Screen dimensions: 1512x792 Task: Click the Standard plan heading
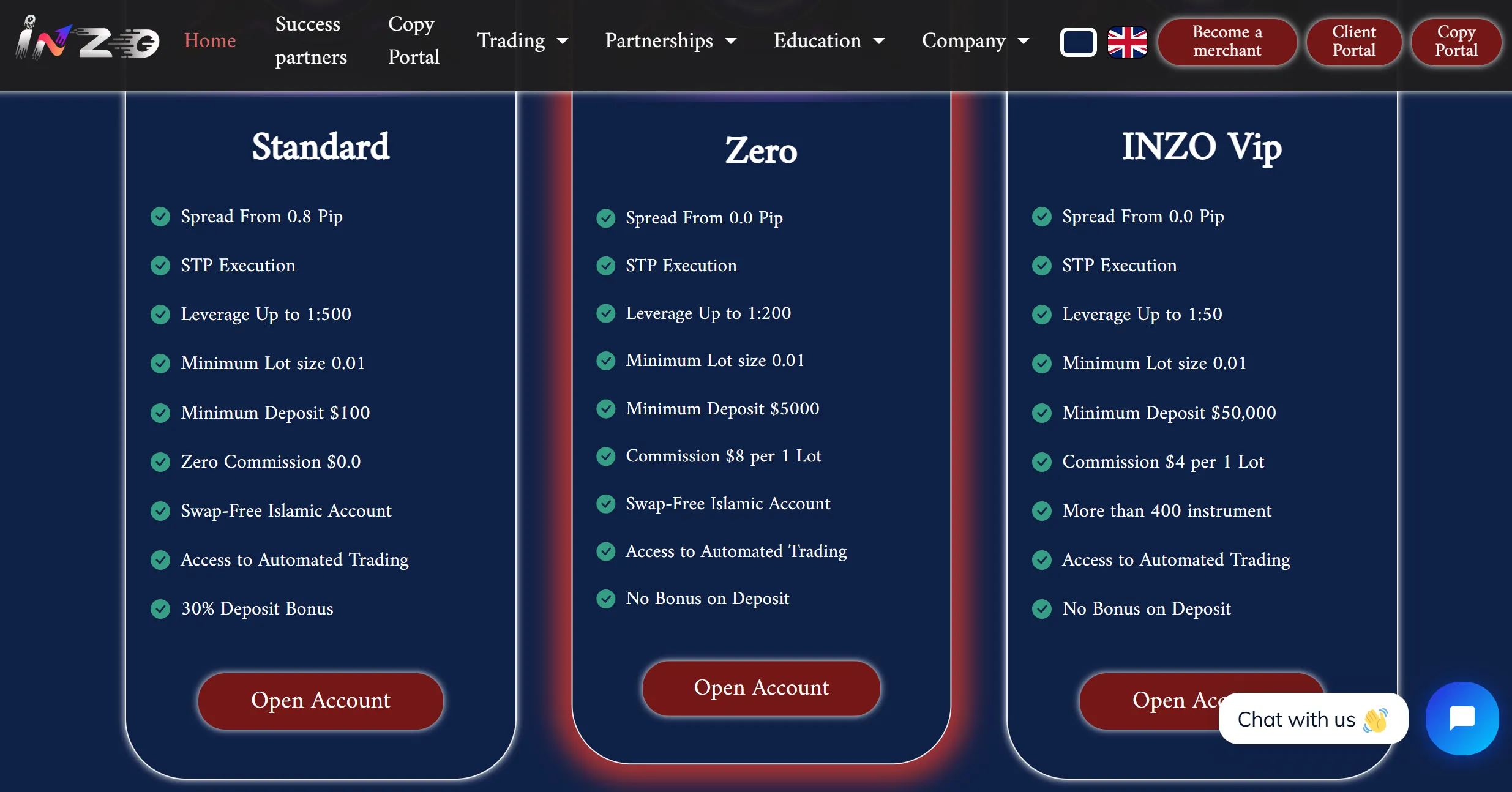[x=321, y=146]
